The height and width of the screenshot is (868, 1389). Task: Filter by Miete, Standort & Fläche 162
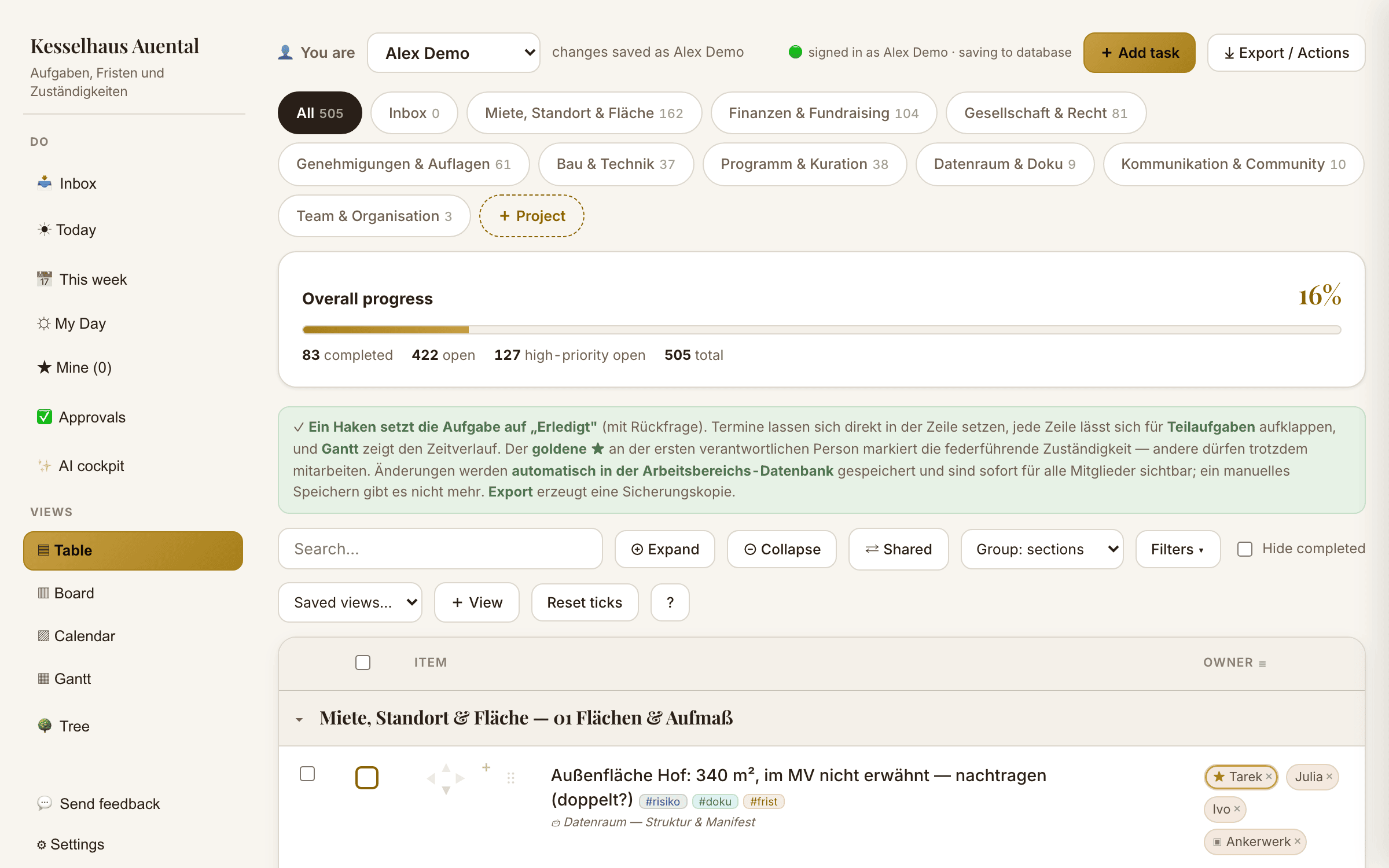pos(584,113)
